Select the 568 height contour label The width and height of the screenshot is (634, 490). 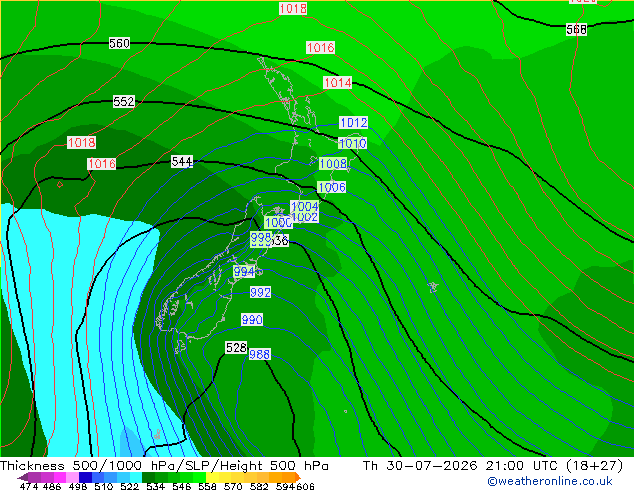point(576,30)
